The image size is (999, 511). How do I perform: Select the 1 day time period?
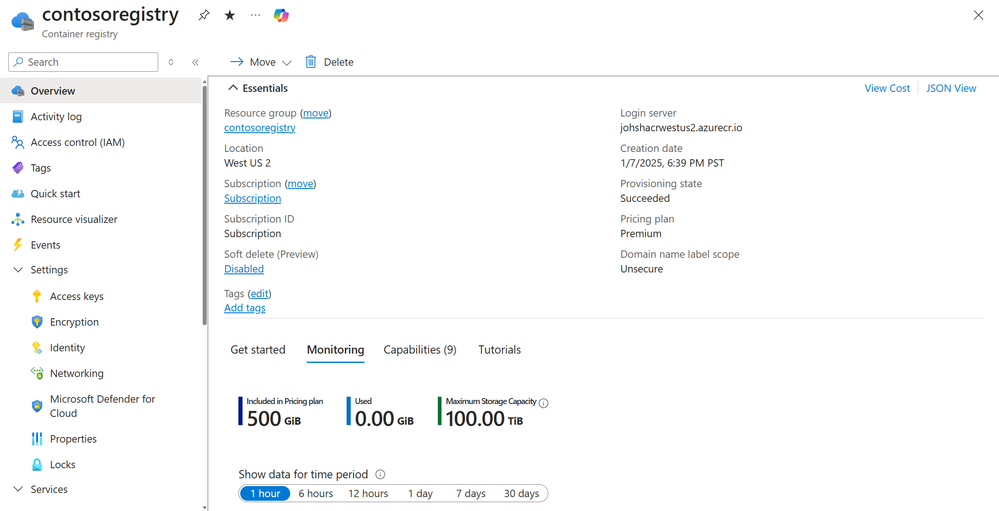click(x=420, y=494)
